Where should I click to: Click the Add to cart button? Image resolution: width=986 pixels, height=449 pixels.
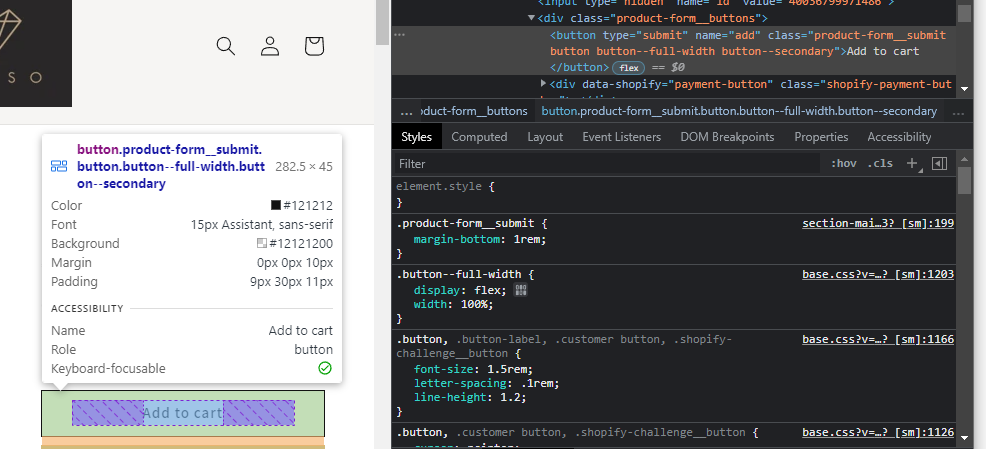coord(183,413)
